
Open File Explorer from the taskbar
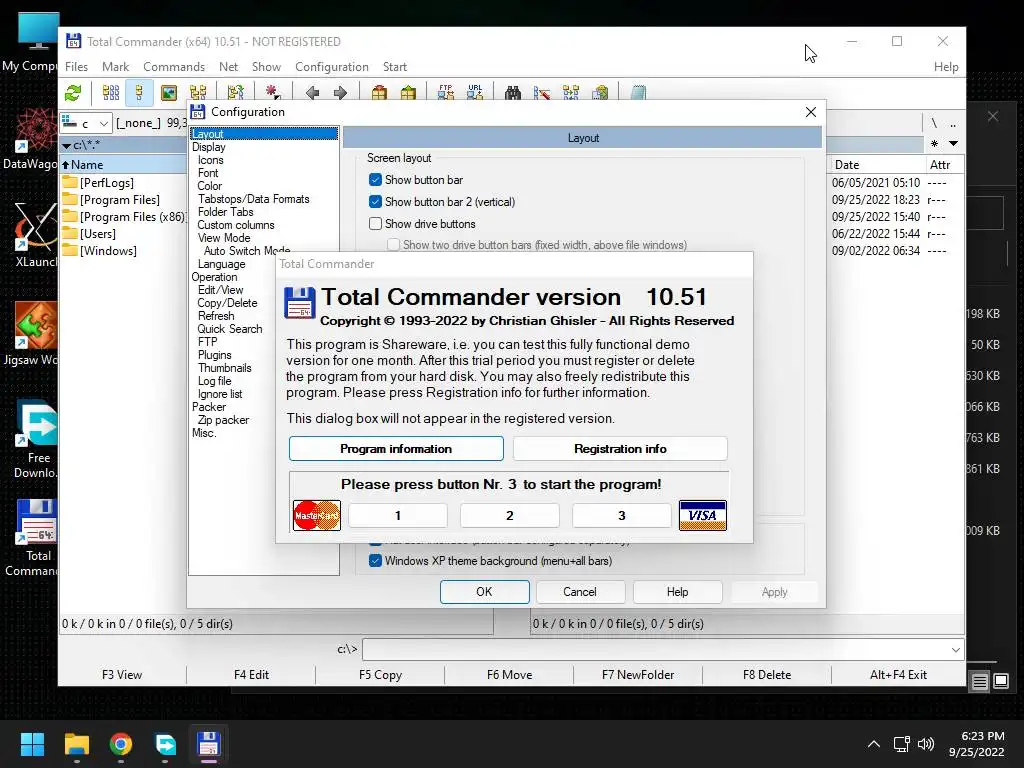[x=76, y=744]
